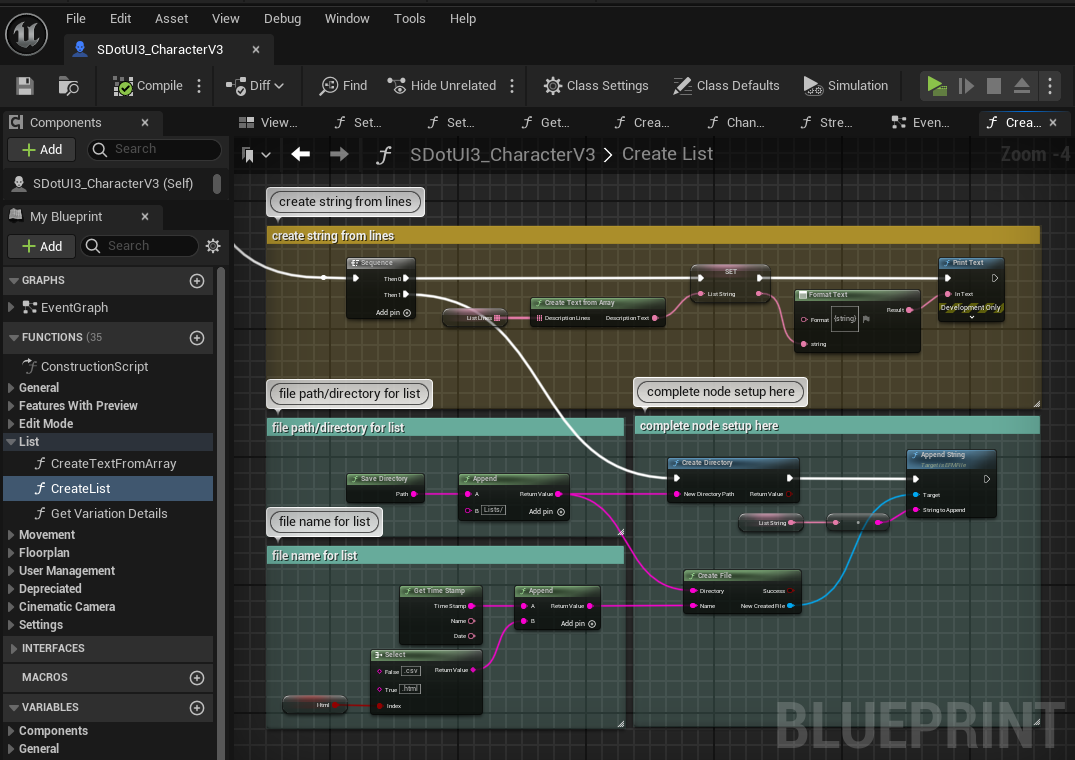Add a new function with plus icon
Screen dimensions: 1075x760
tap(197, 338)
